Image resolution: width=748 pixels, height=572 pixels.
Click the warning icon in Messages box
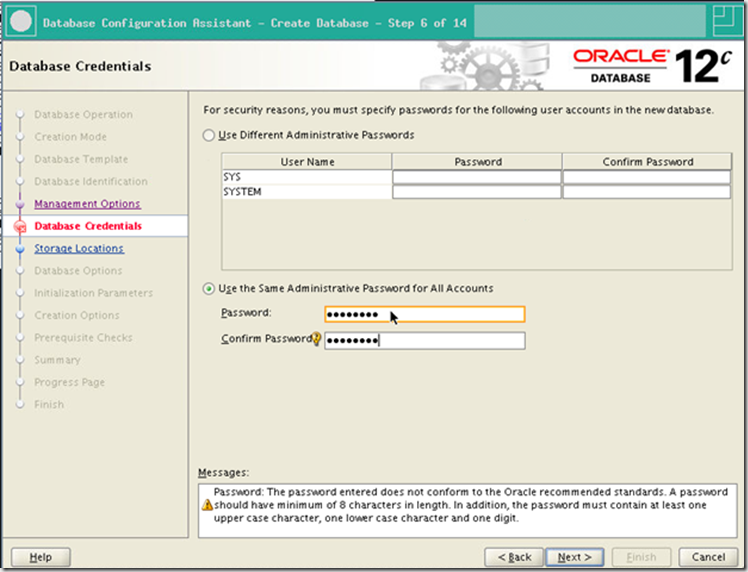(x=207, y=505)
